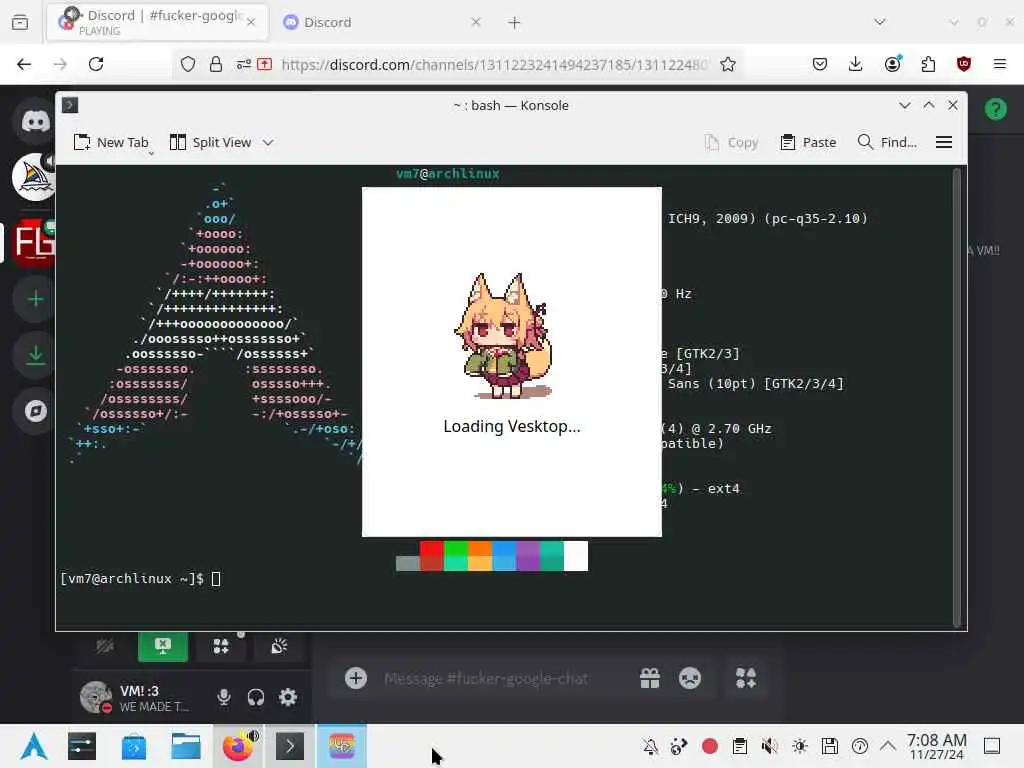The height and width of the screenshot is (768, 1024).
Task: Open Discord home direct messages icon
Action: click(x=35, y=121)
